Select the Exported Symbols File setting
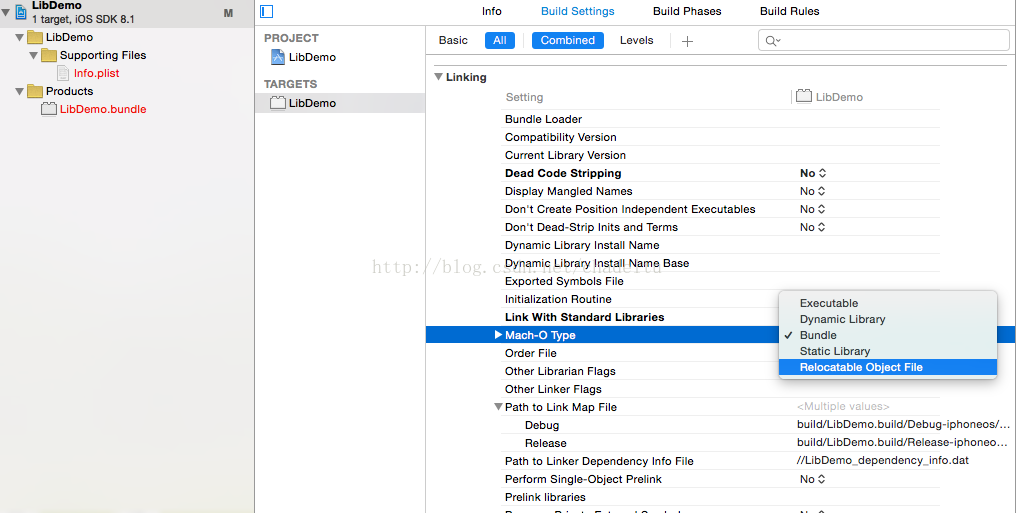Viewport: 1016px width, 513px height. 564,281
